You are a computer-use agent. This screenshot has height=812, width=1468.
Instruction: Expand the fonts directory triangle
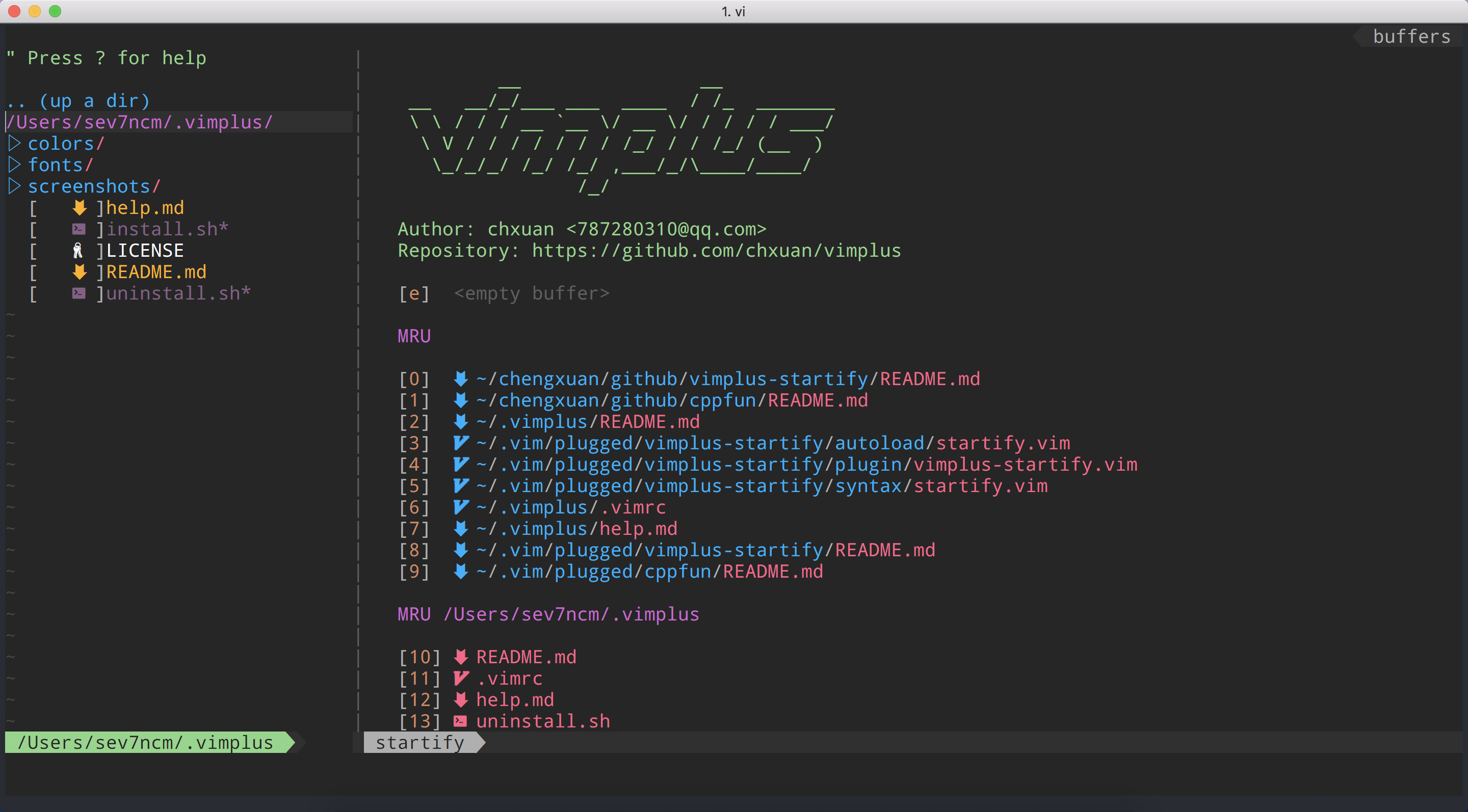(x=15, y=165)
